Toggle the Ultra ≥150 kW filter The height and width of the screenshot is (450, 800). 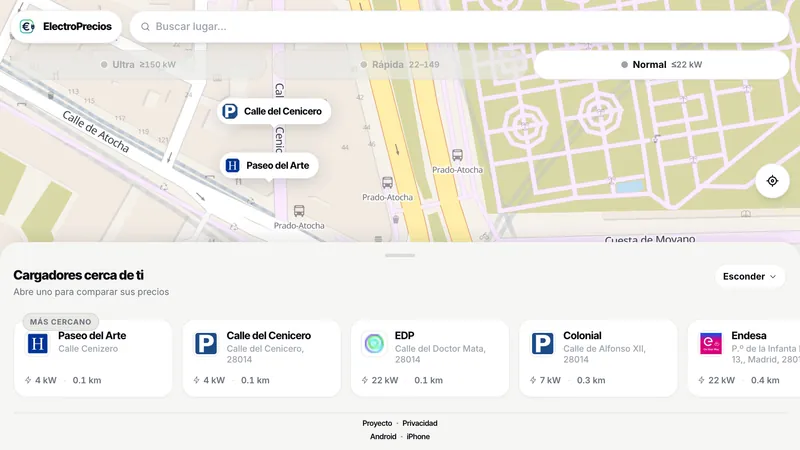click(138, 65)
